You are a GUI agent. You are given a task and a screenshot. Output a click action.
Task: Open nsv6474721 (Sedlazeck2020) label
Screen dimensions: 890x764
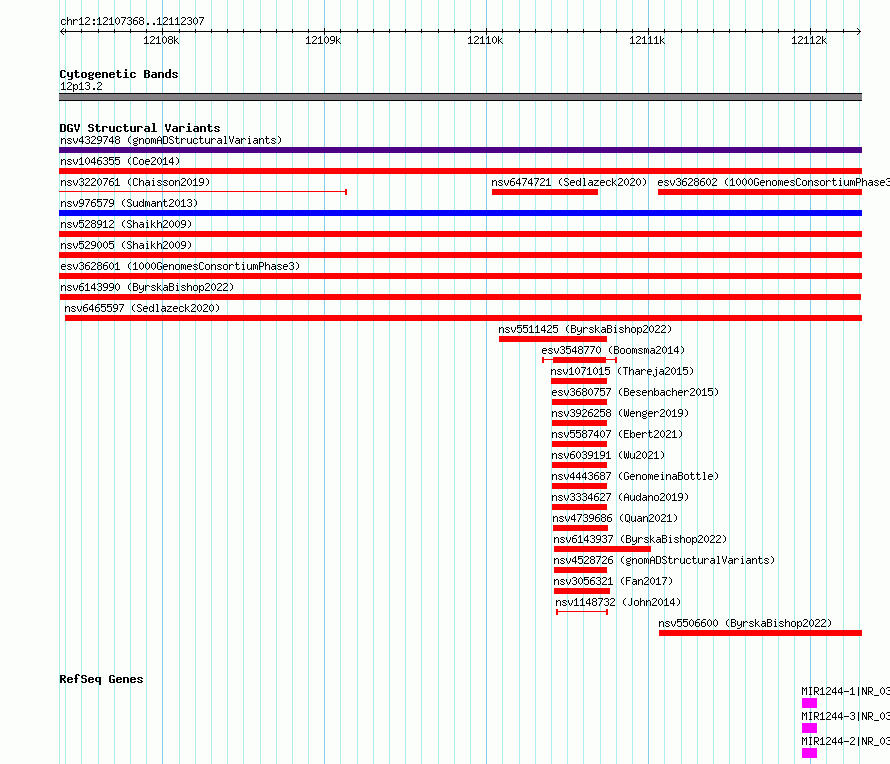coord(569,182)
